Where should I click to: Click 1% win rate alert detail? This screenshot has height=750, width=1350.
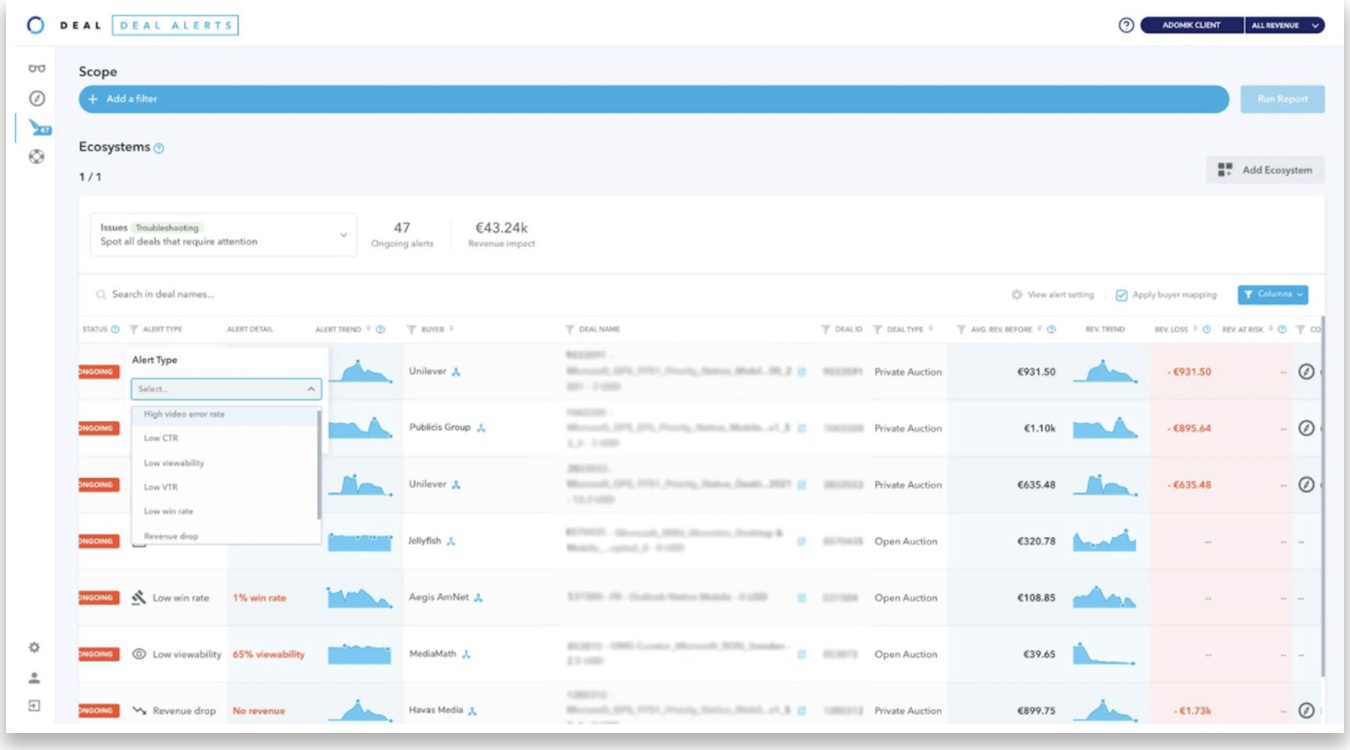[x=259, y=598]
